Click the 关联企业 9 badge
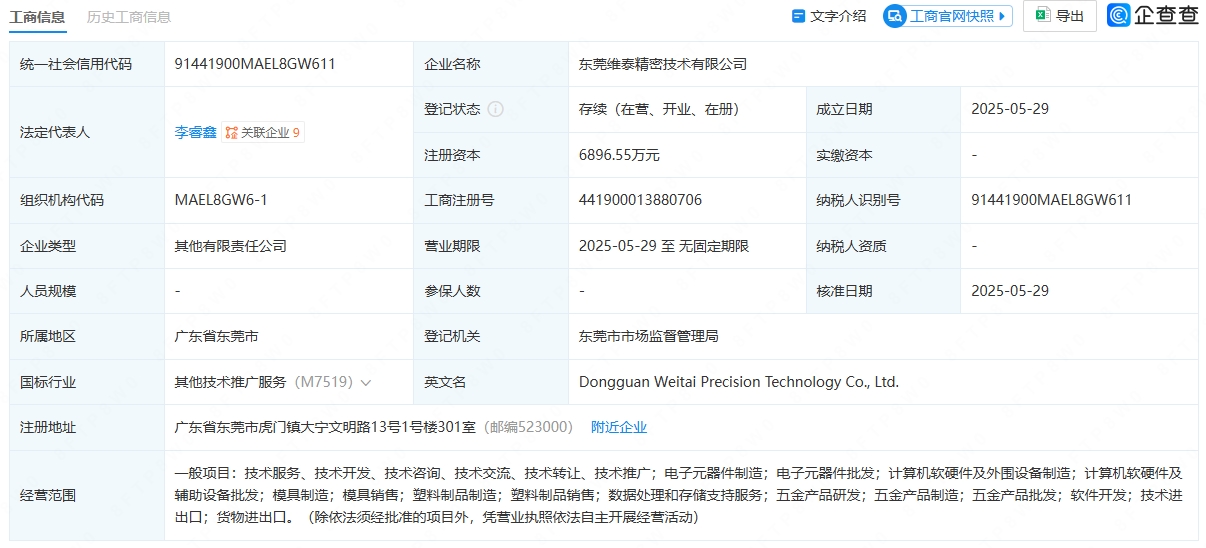Viewport: 1206px width, 548px height. point(262,132)
